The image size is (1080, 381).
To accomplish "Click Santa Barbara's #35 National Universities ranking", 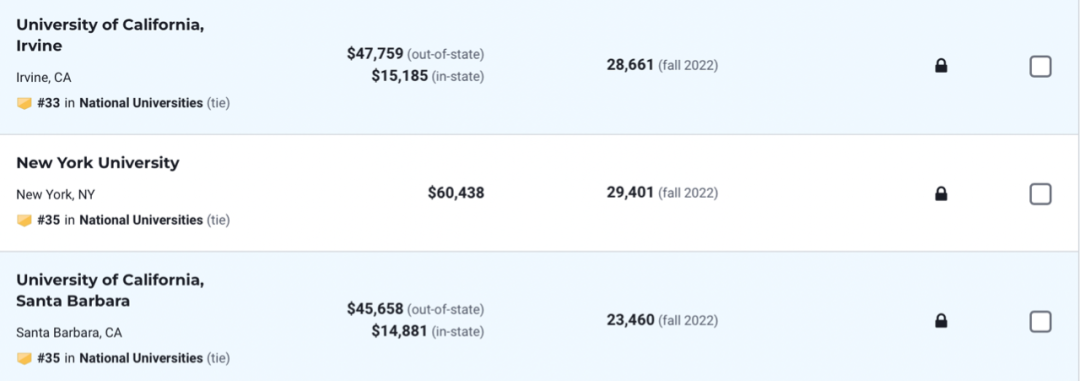I will tap(134, 358).
